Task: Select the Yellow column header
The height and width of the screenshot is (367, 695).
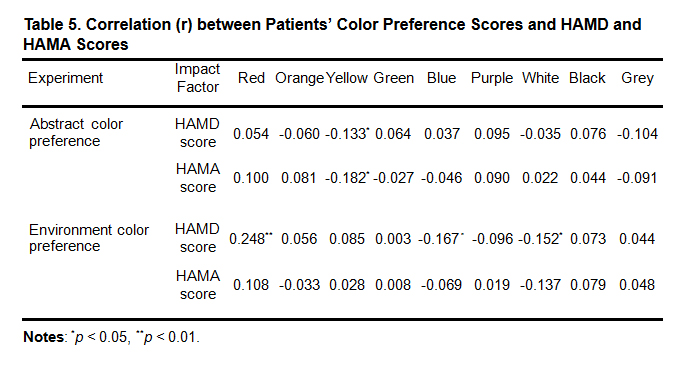Action: [x=347, y=78]
